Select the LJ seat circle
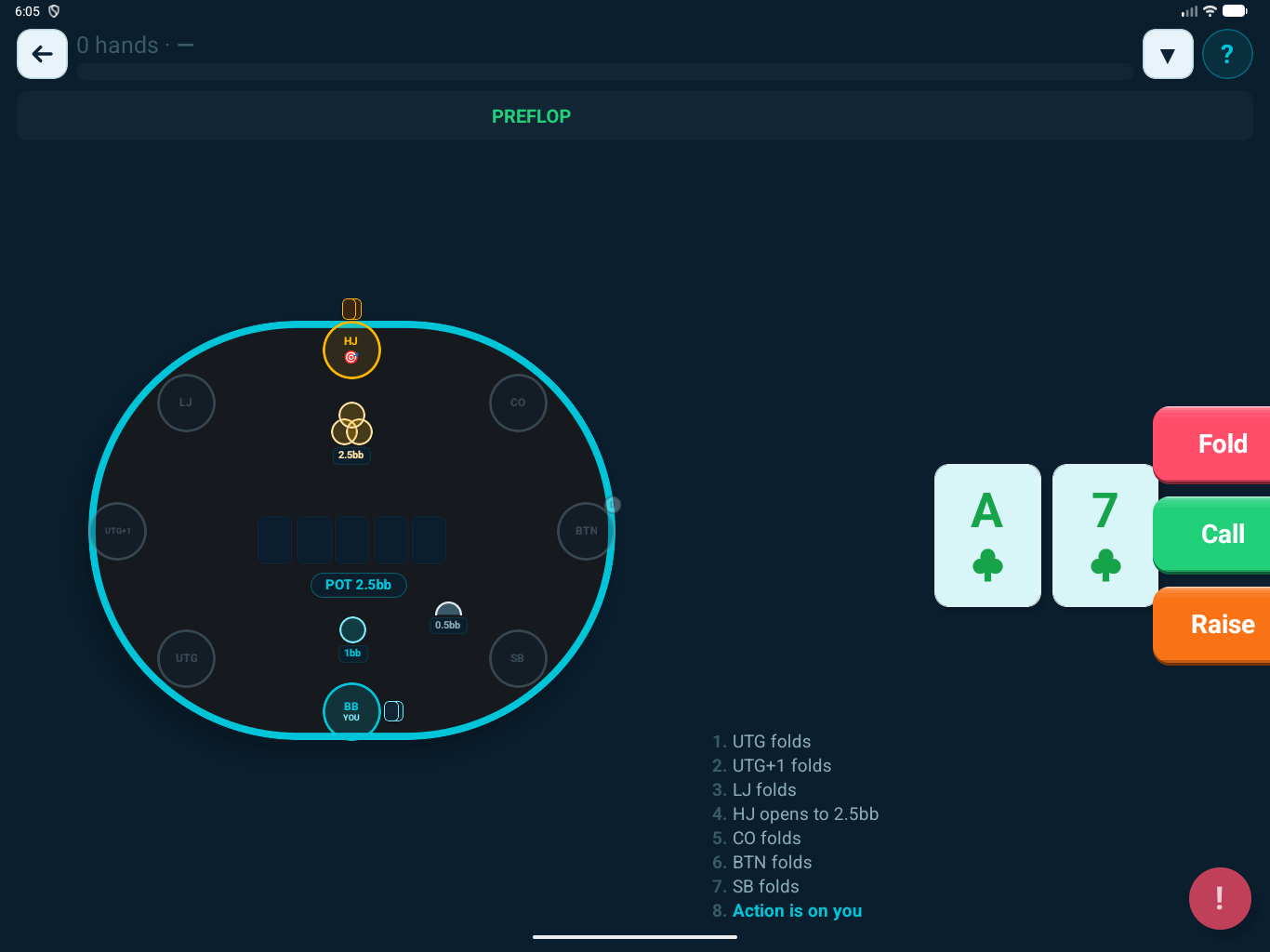This screenshot has width=1270, height=952. 186,403
